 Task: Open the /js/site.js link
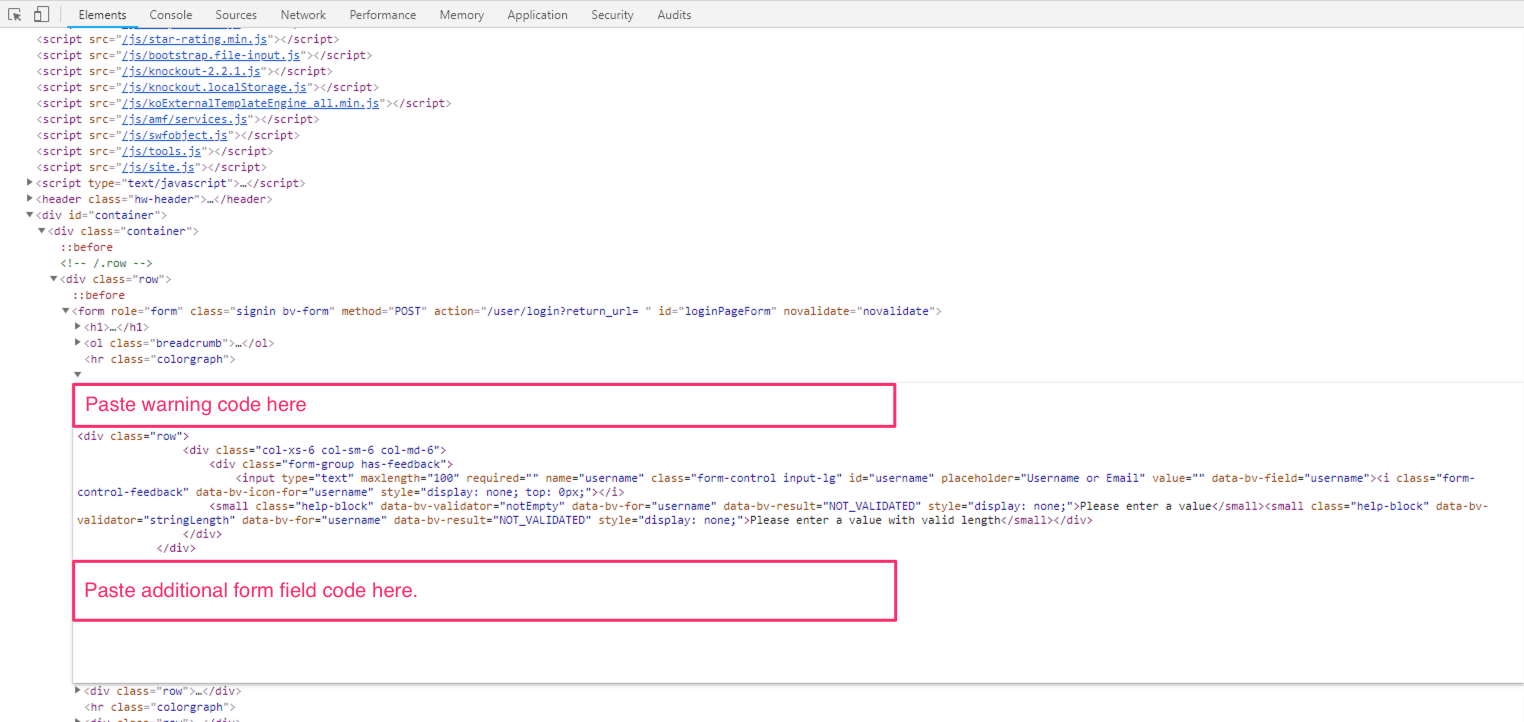[159, 167]
